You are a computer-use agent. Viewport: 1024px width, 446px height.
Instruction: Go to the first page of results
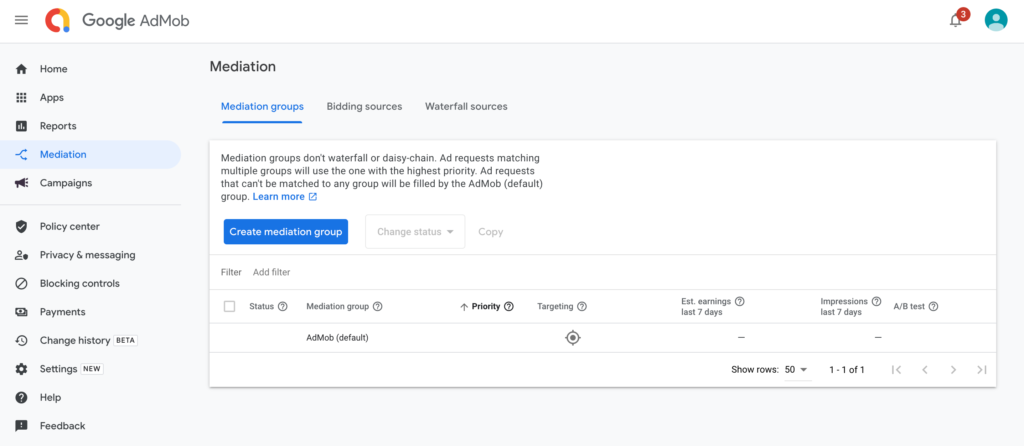pyautogui.click(x=896, y=370)
